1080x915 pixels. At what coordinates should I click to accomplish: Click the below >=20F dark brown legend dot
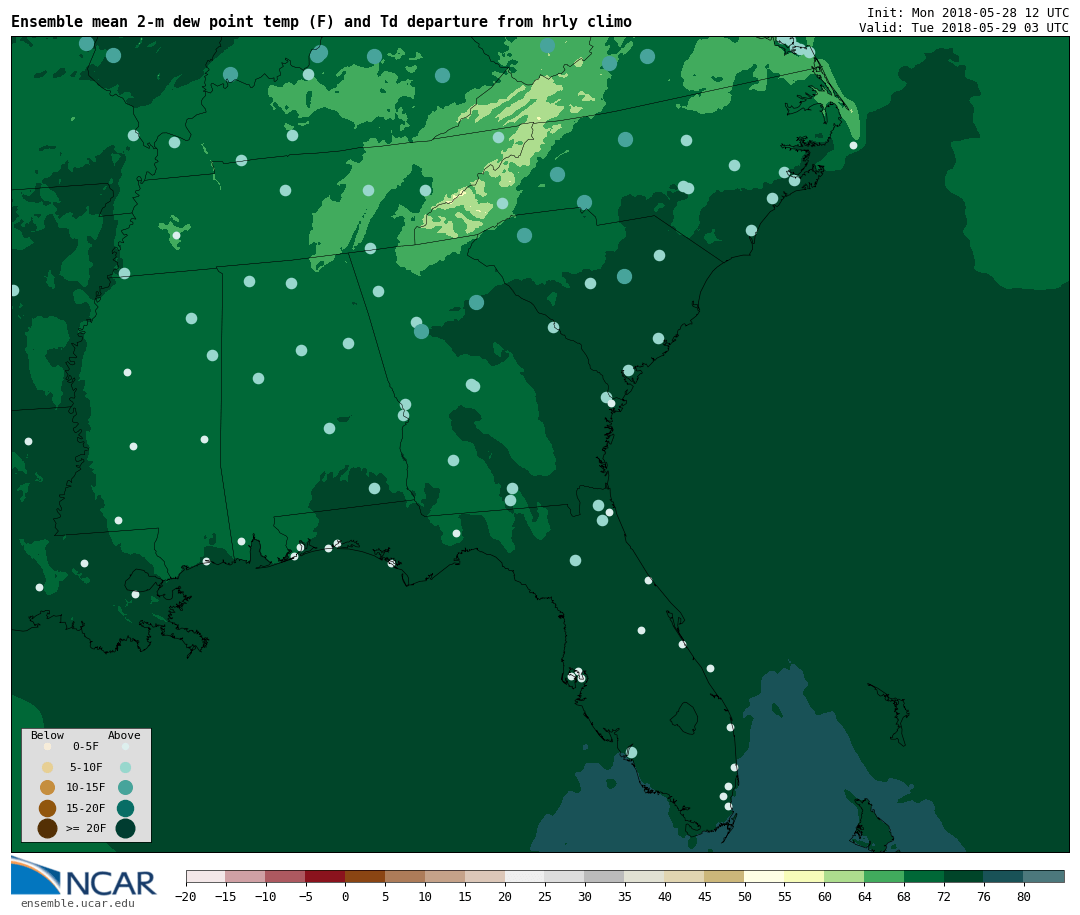48,828
